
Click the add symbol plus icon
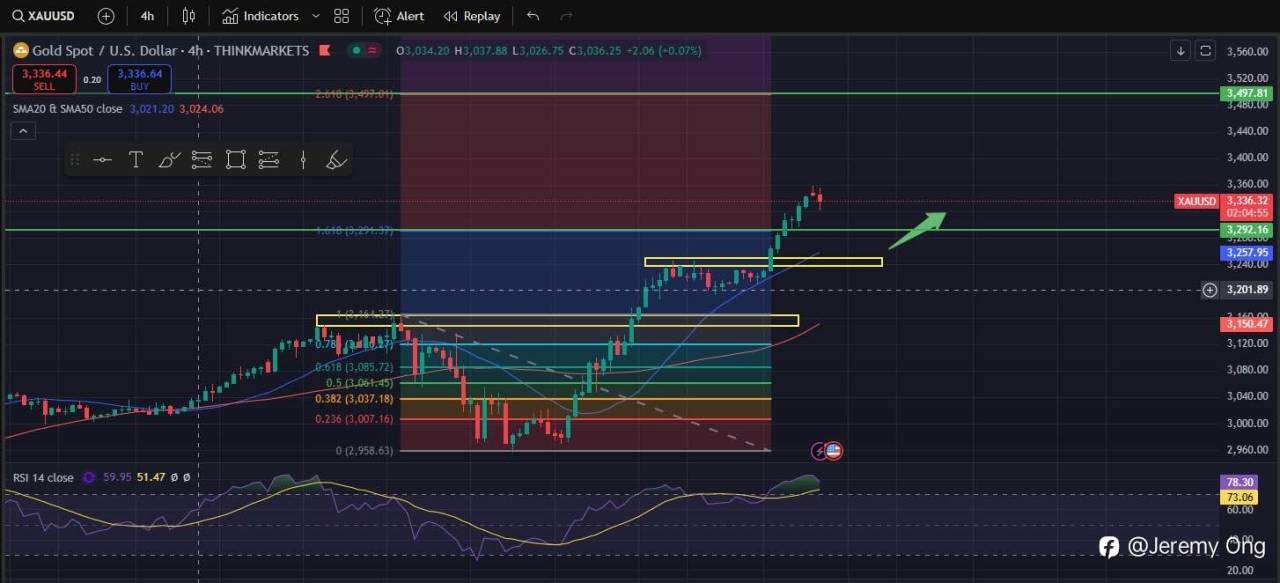106,16
